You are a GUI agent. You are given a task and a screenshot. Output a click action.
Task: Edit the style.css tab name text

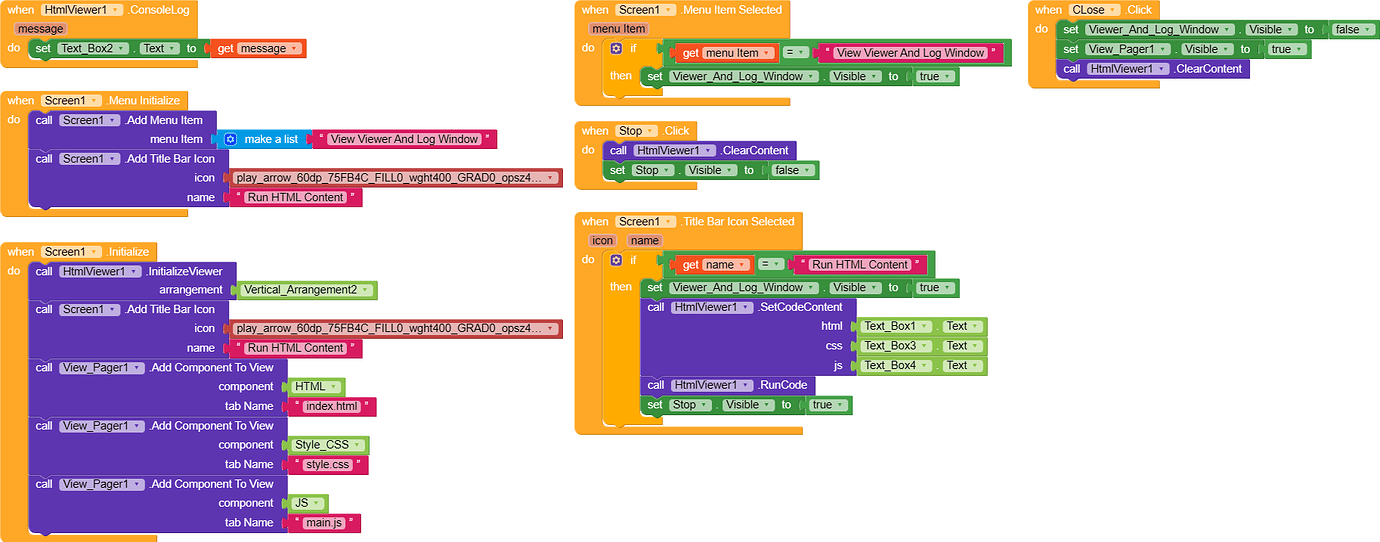(x=328, y=465)
